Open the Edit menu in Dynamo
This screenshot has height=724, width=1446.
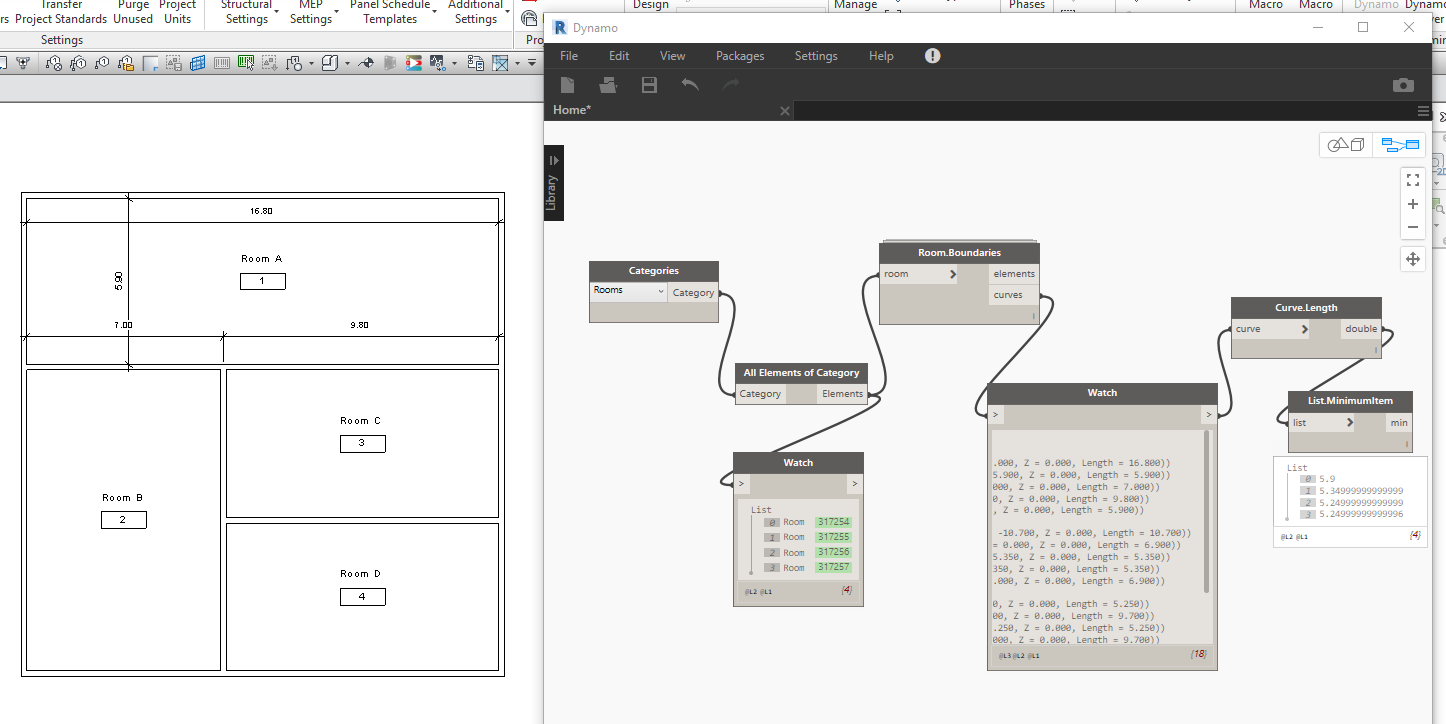tap(619, 56)
